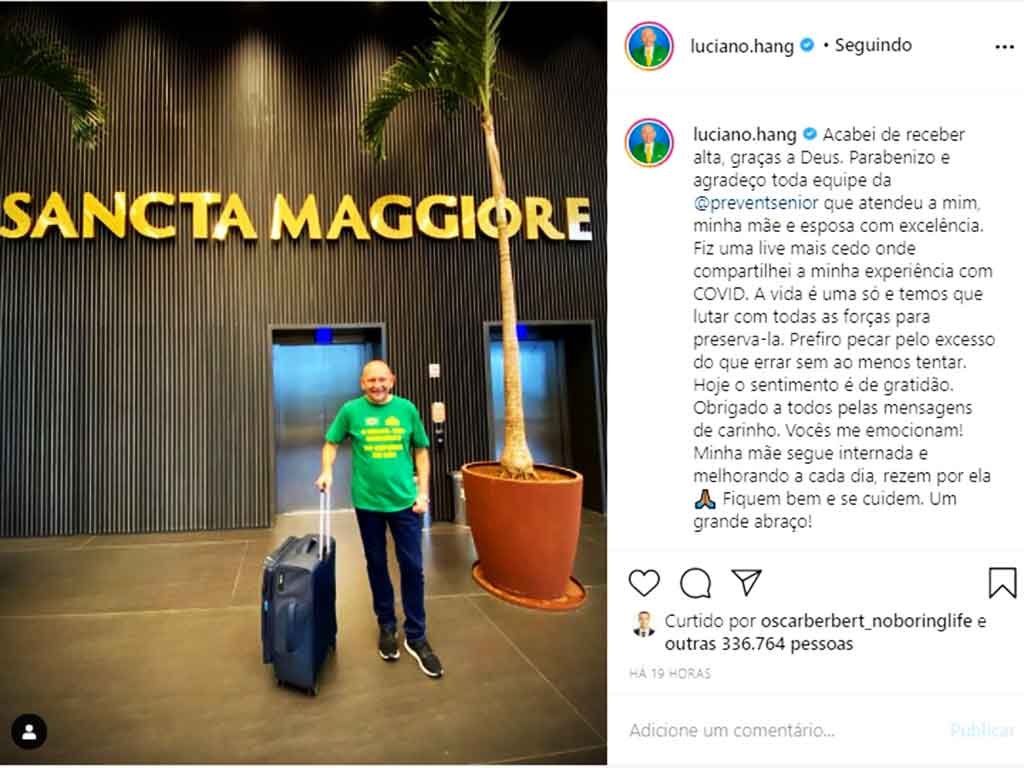This screenshot has width=1024, height=768.
Task: Open the three-dot more options menu
Action: coord(1004,47)
